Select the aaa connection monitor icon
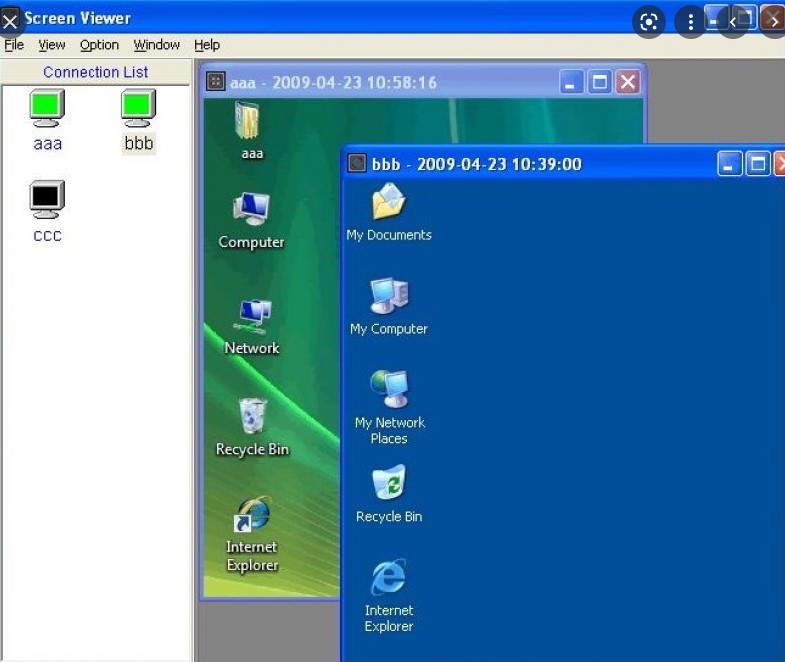Screen dimensions: 785x662 (47, 108)
